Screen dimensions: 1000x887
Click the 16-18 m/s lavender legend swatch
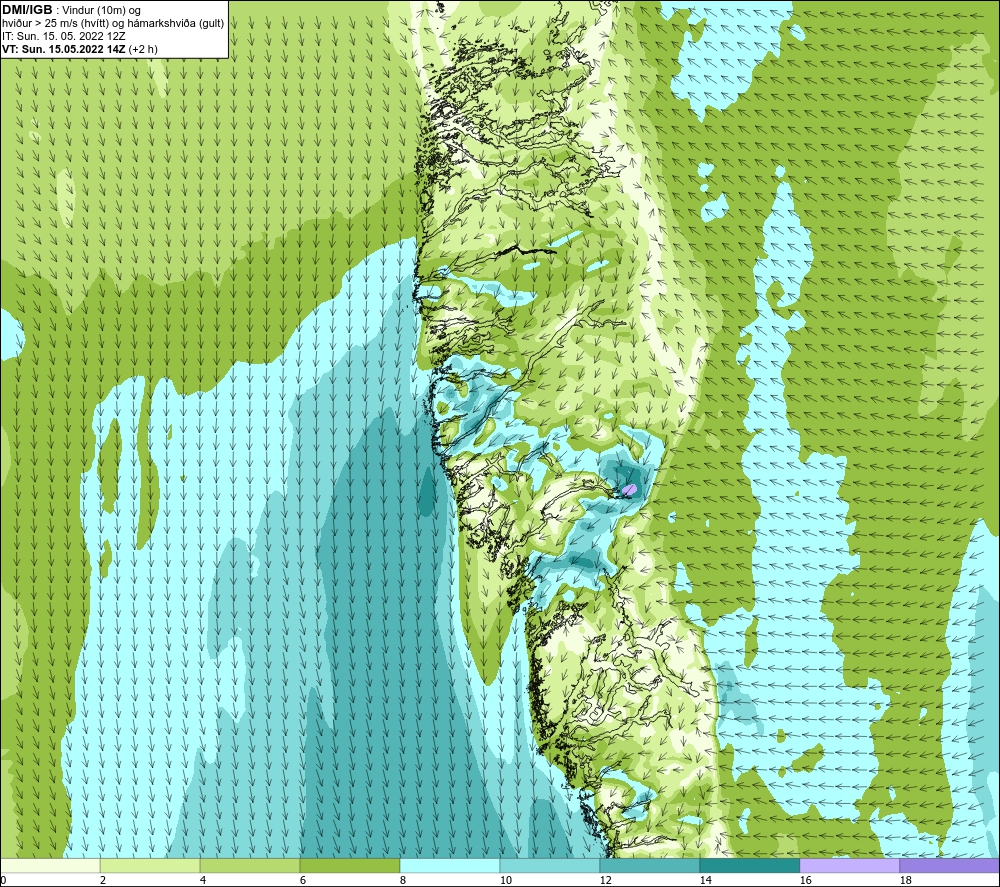849,865
